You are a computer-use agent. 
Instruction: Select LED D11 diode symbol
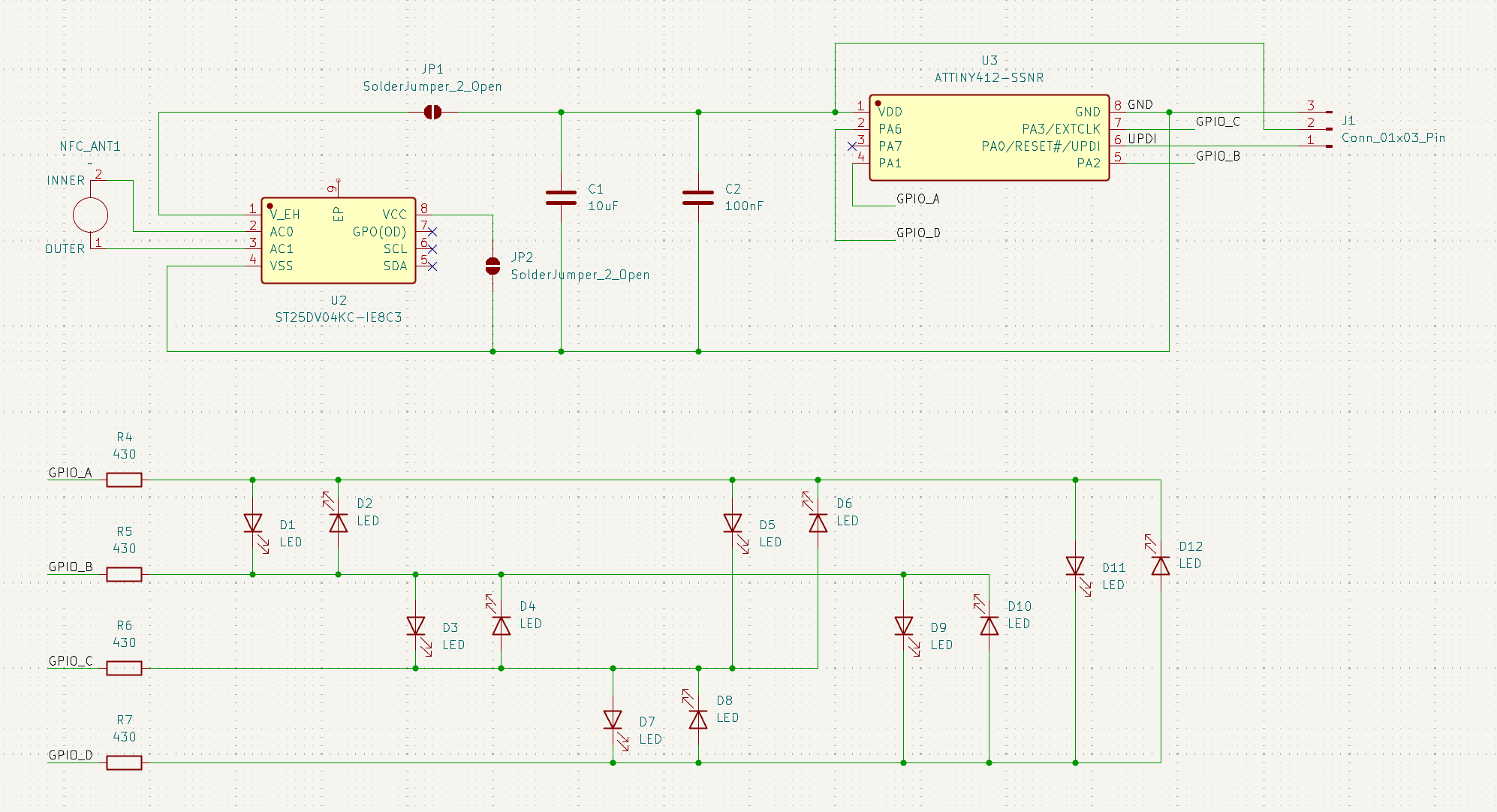(1075, 566)
